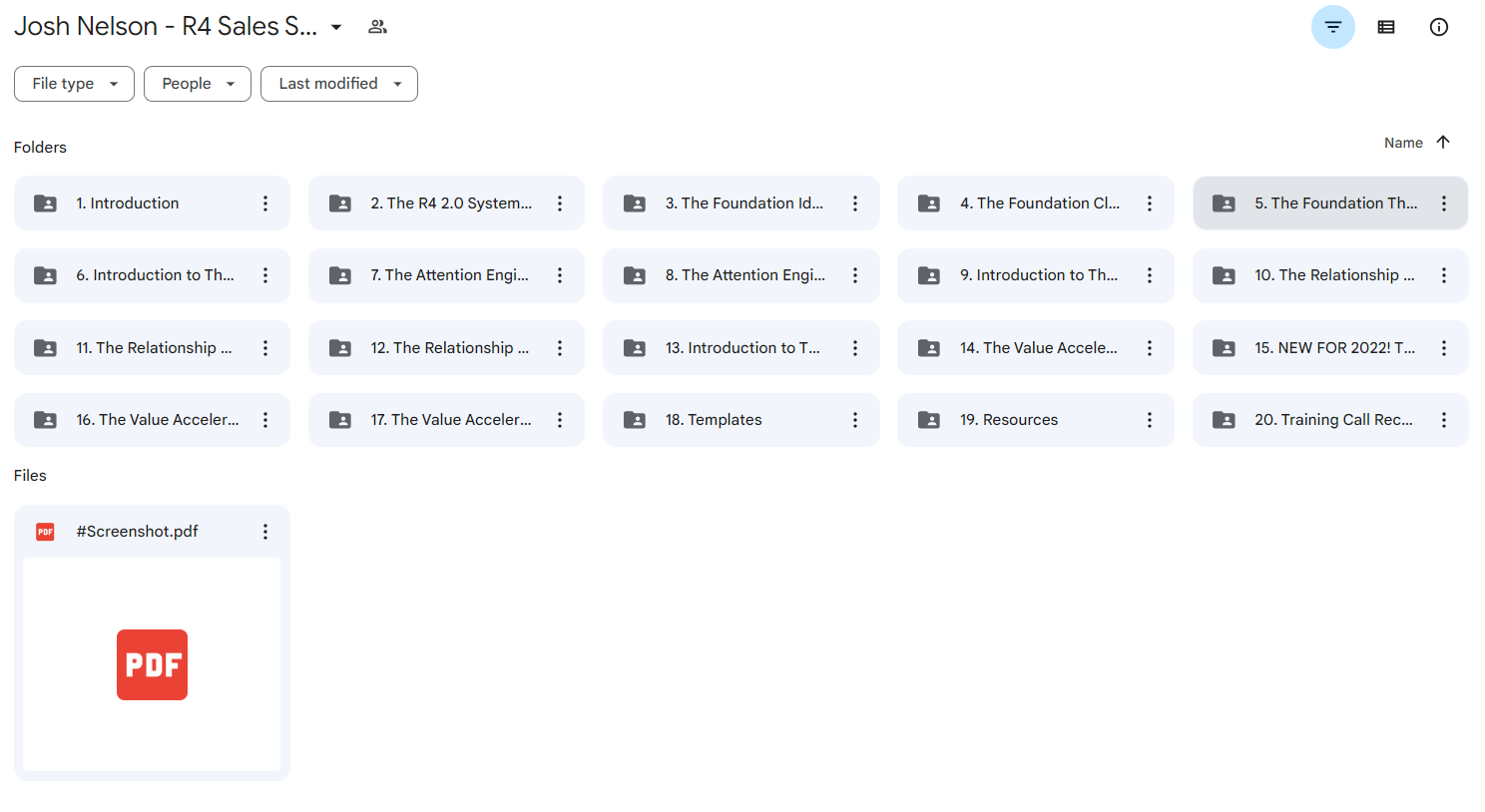Screen dimensions: 1485x812
Task: Toggle the filter icon in top right
Action: click(1332, 27)
